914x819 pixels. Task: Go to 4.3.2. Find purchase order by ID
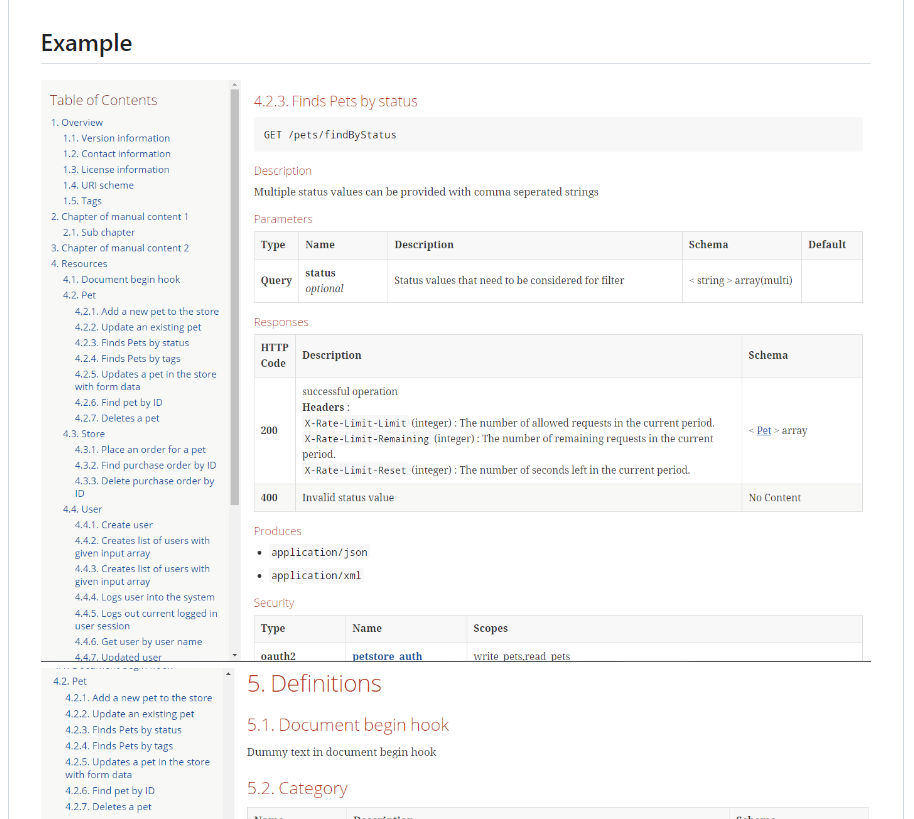145,465
